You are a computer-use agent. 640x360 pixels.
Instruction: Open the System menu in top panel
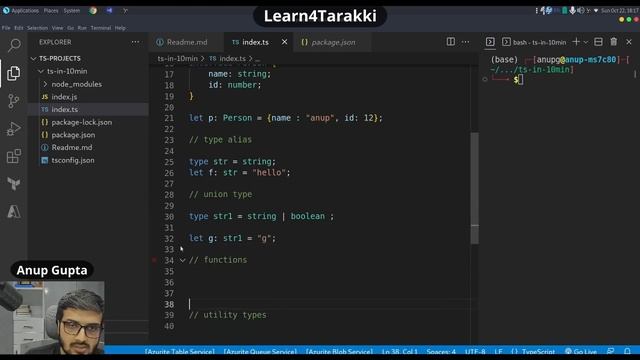(72, 11)
